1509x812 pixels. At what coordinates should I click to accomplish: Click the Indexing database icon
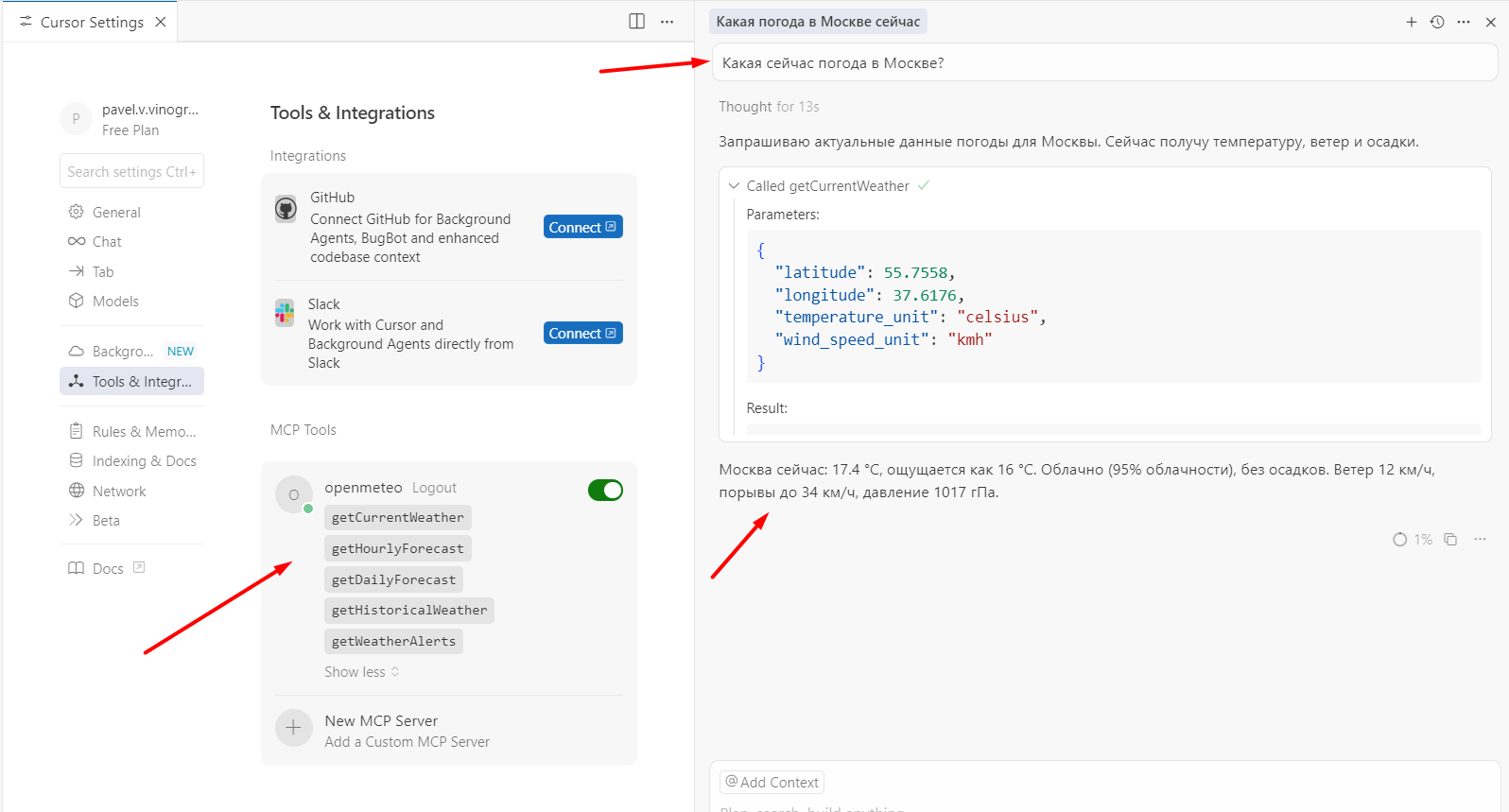(x=77, y=460)
